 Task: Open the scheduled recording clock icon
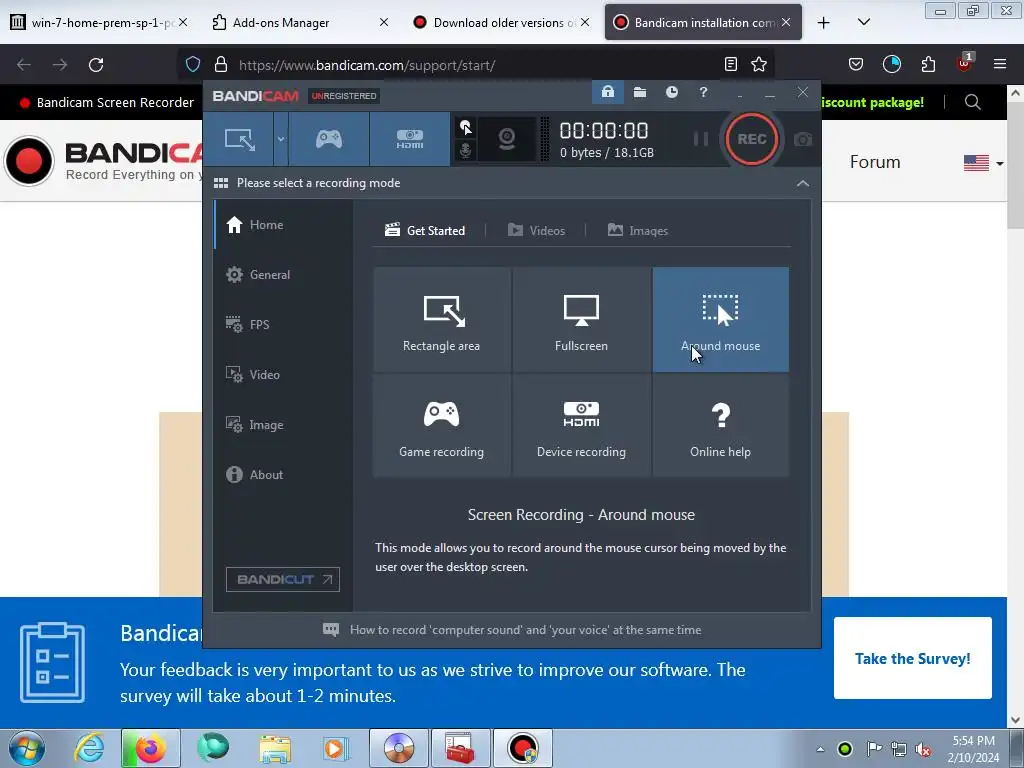pos(671,92)
